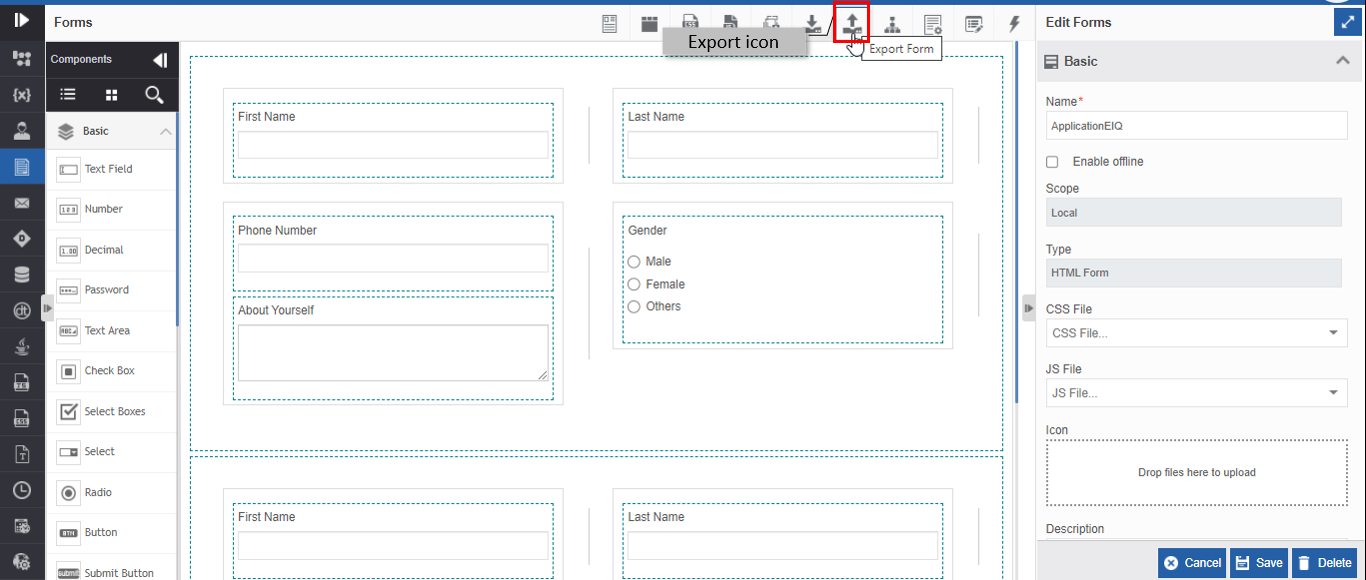Collapse the Basic section in Edit Forms
Image resolution: width=1366 pixels, height=580 pixels.
(1343, 61)
